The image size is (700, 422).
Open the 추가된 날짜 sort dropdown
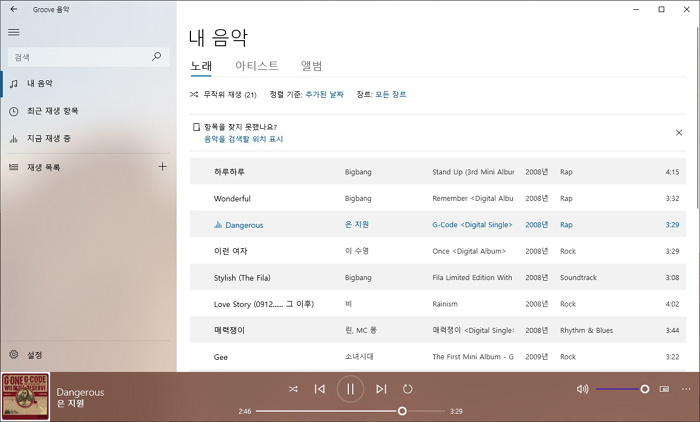[325, 95]
